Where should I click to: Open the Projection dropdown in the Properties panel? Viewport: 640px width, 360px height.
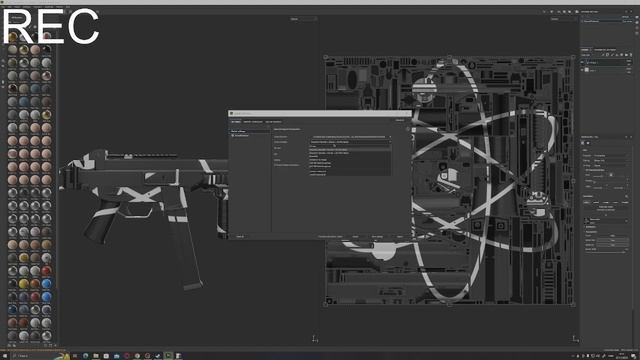pyautogui.click(x=611, y=156)
